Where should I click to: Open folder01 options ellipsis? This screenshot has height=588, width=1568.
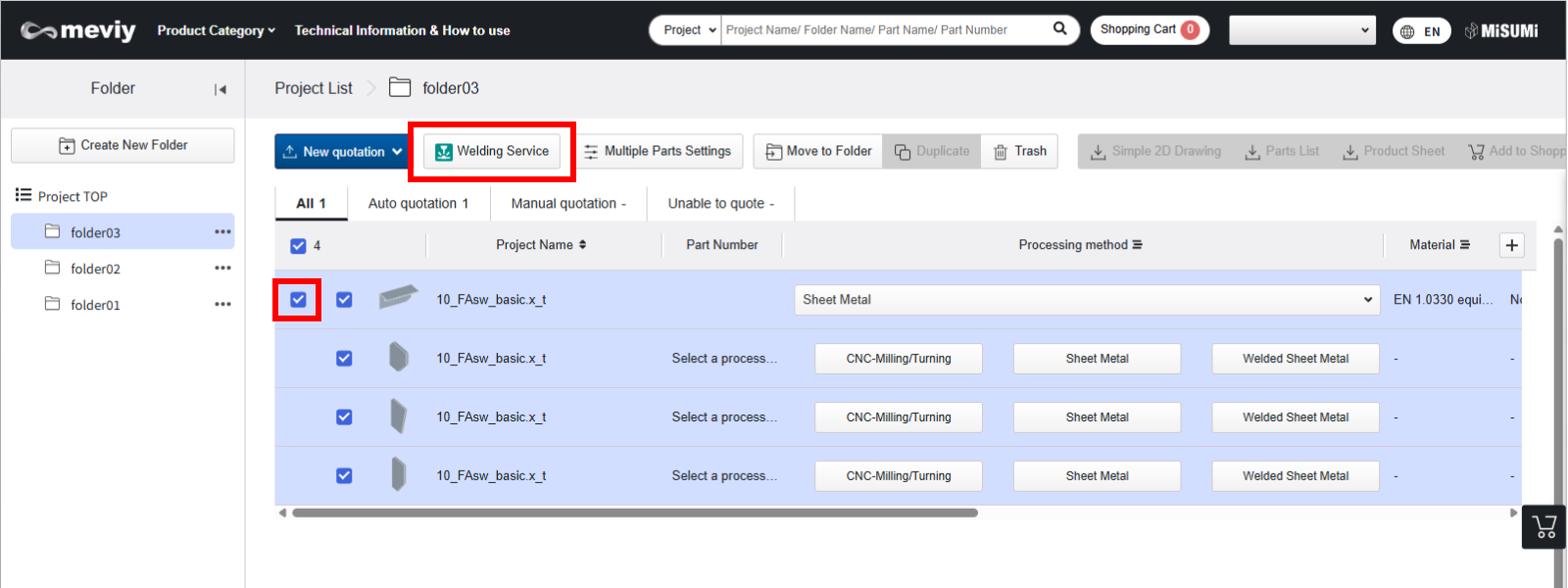223,304
